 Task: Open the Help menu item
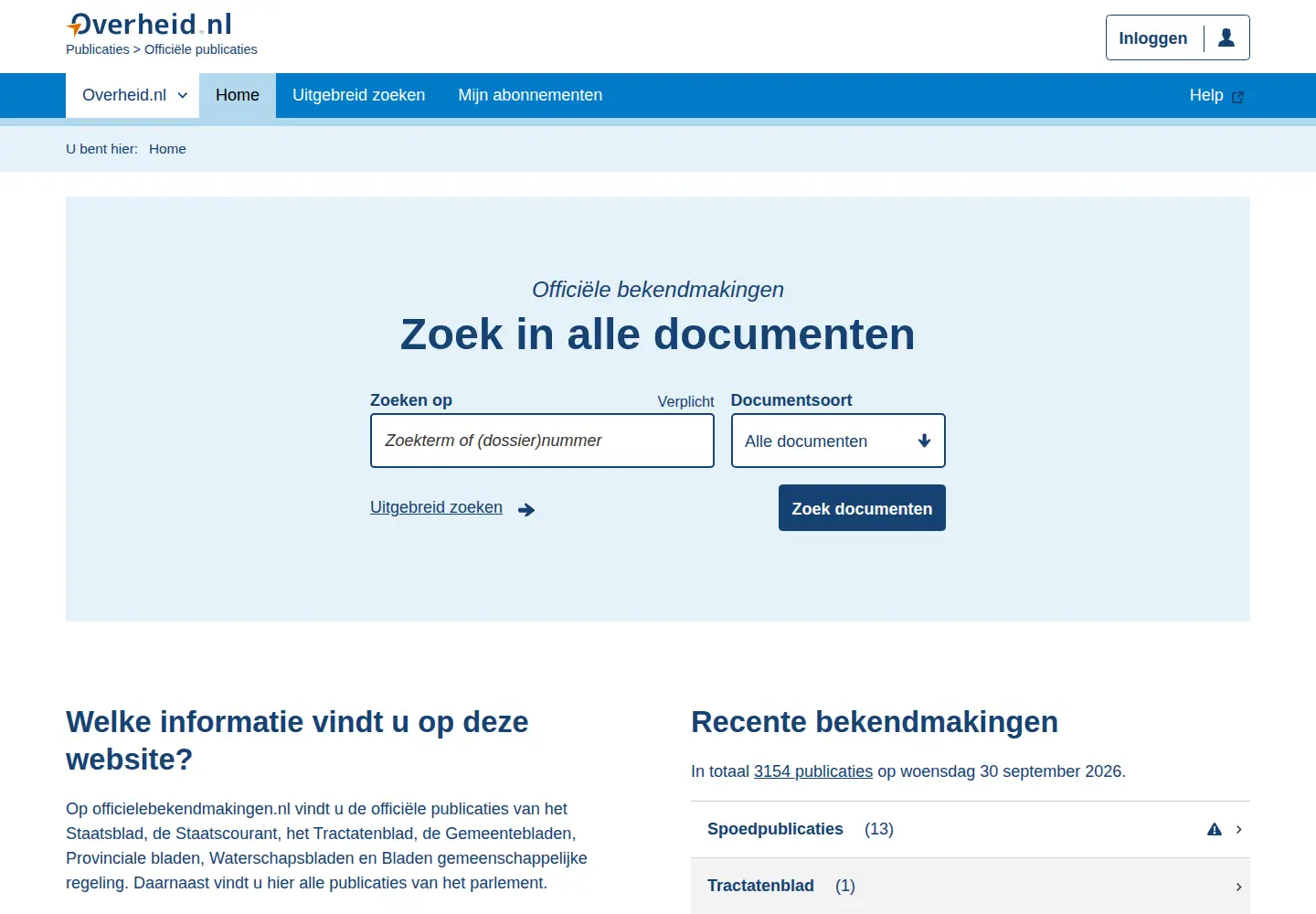tap(1216, 95)
